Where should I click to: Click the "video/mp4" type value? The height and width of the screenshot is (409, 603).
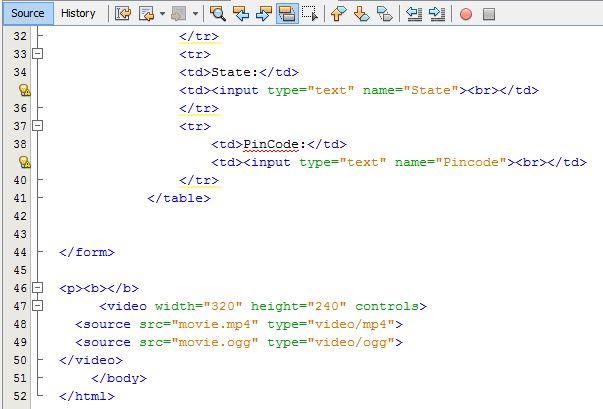point(351,324)
